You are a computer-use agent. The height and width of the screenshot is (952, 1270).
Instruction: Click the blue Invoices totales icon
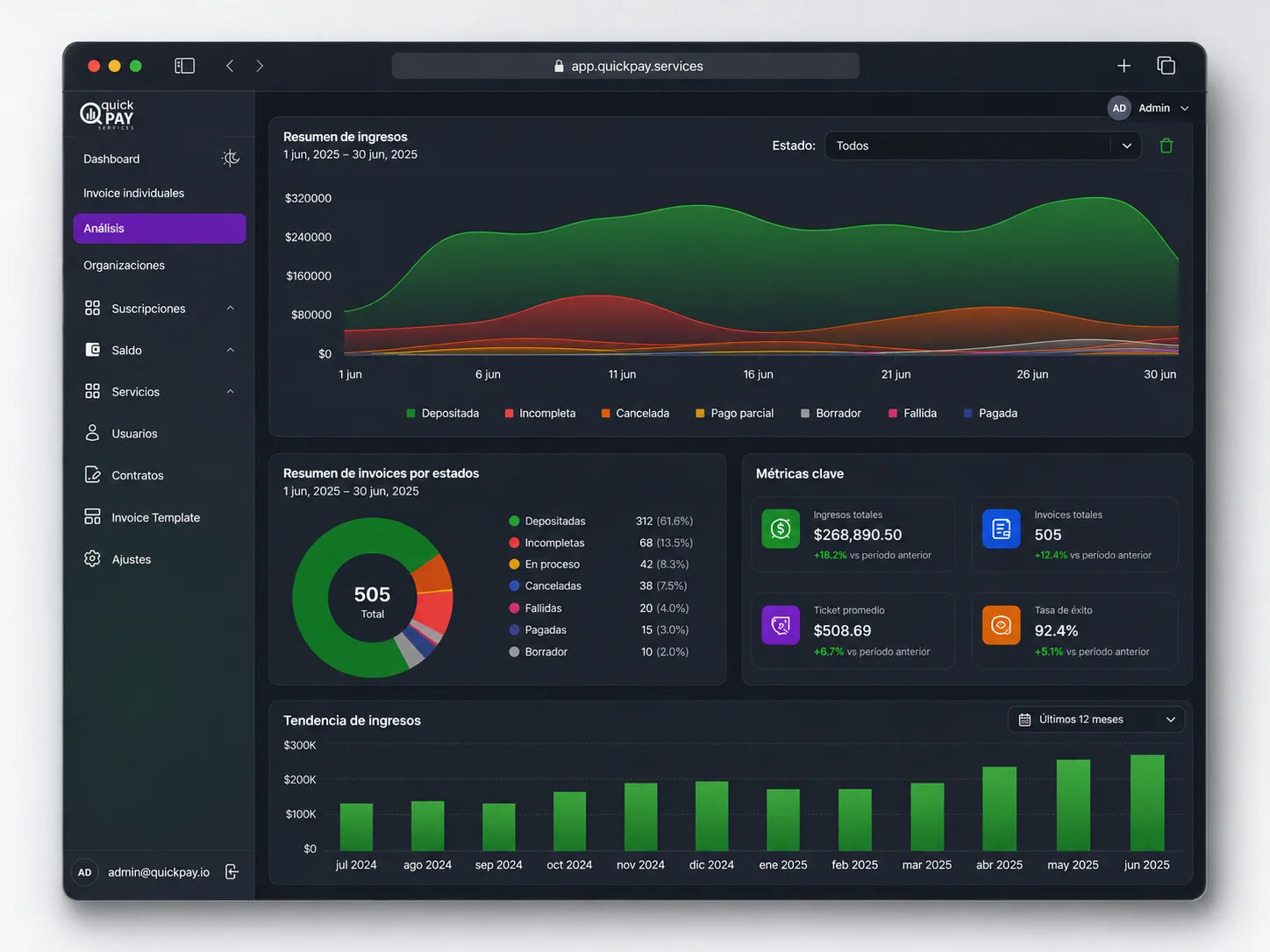pos(1001,529)
